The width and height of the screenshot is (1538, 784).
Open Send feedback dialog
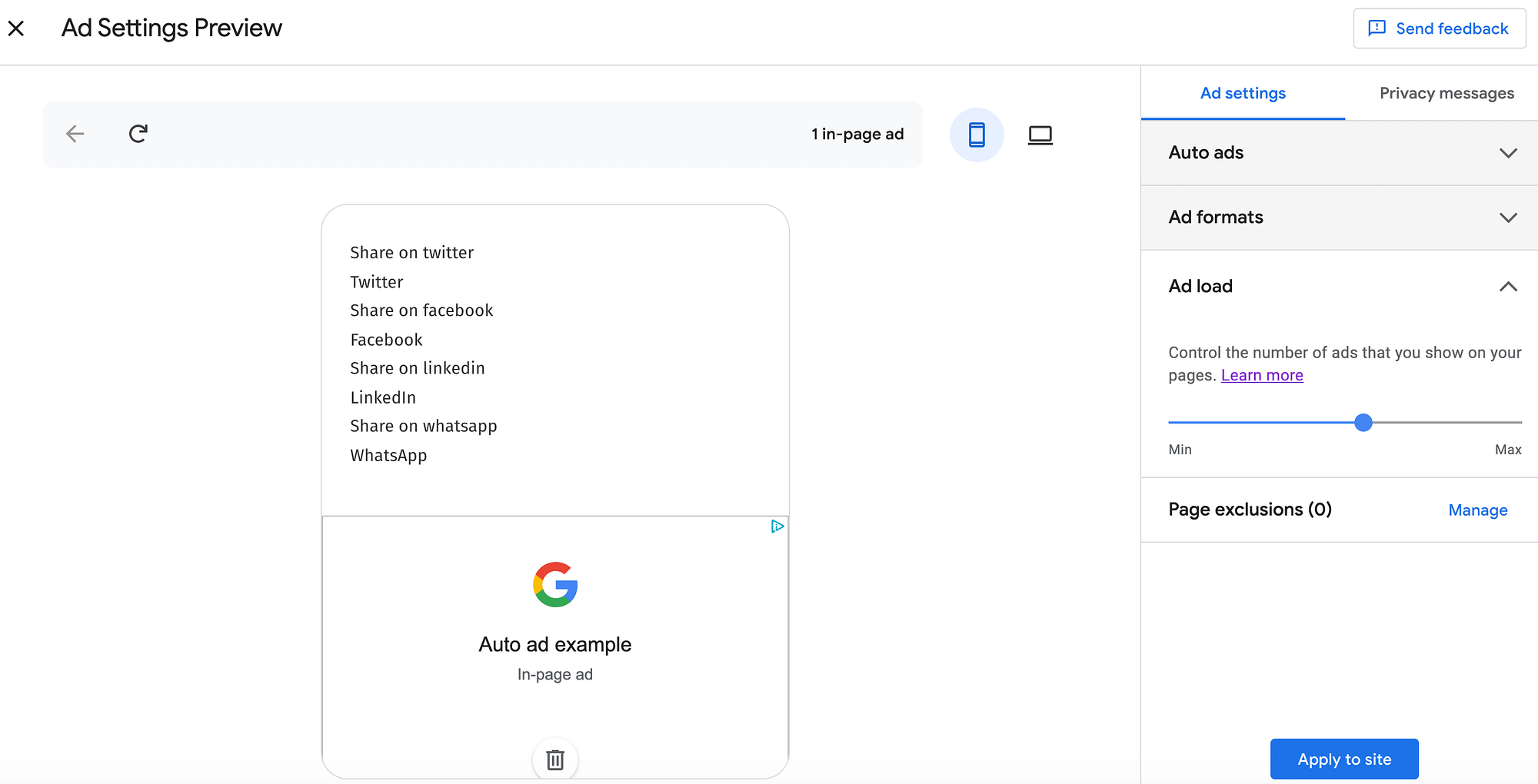1439,28
